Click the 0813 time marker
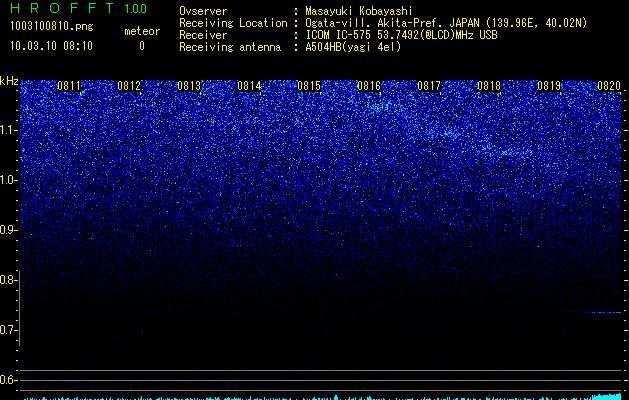The height and width of the screenshot is (400, 629). (x=189, y=86)
